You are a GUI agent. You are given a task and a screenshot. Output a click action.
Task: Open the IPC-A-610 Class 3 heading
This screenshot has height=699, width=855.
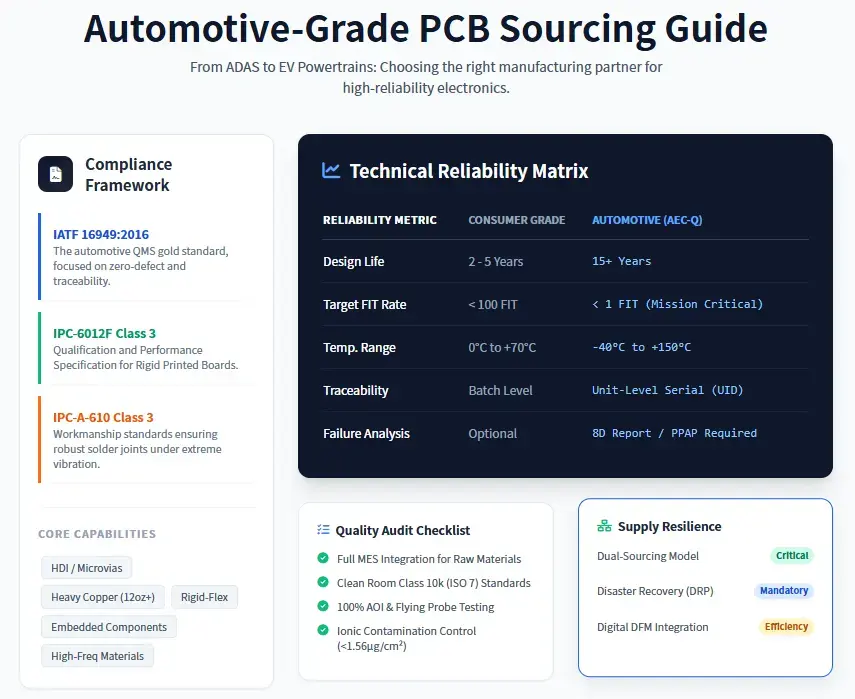[x=103, y=417]
